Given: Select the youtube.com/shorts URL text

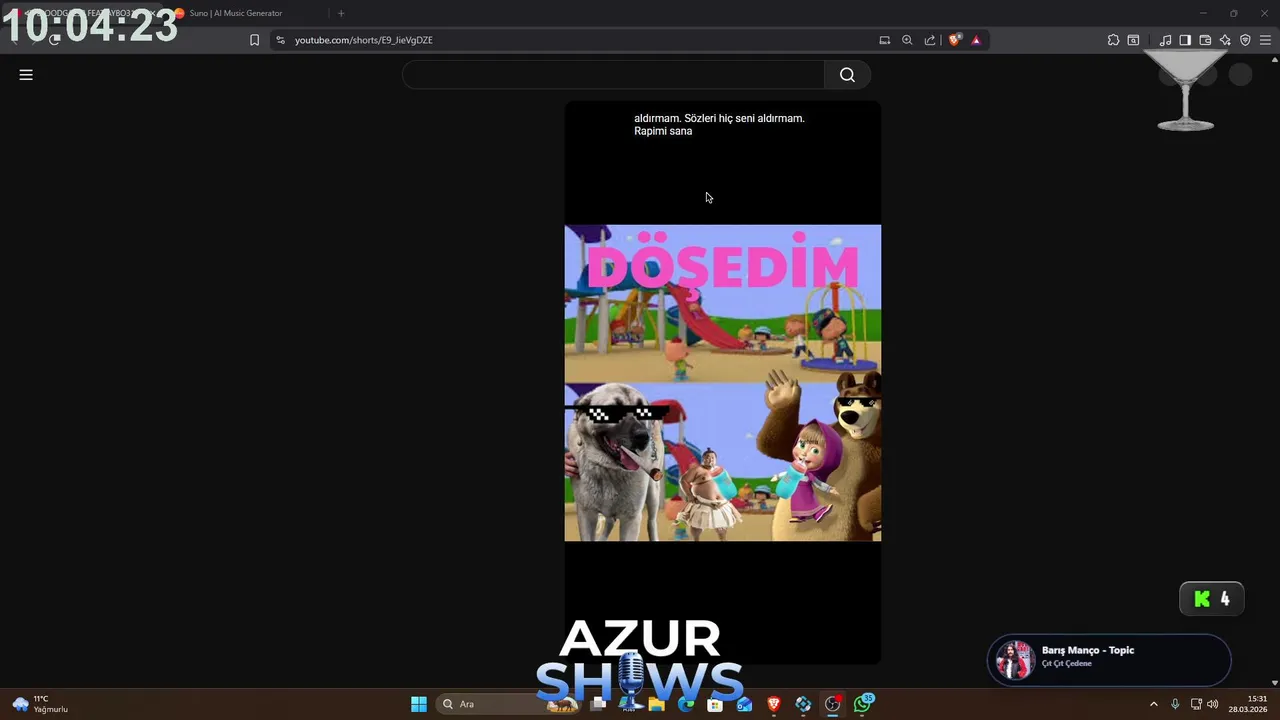Looking at the screenshot, I should click(x=363, y=40).
